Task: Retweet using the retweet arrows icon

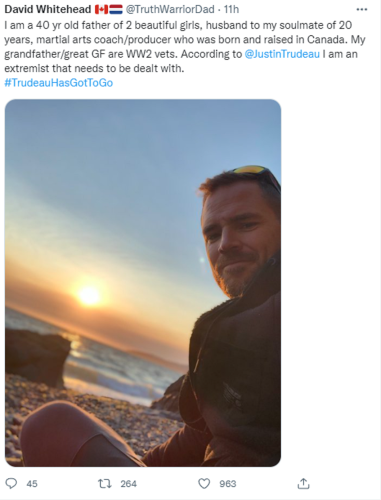Action: [105, 483]
